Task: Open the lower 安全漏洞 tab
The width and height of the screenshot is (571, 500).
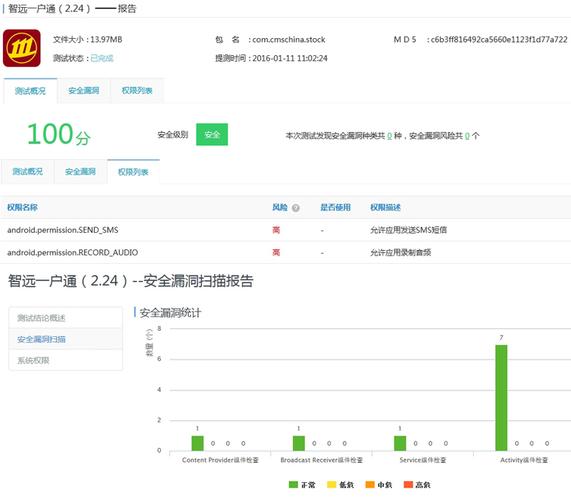Action: (x=80, y=172)
